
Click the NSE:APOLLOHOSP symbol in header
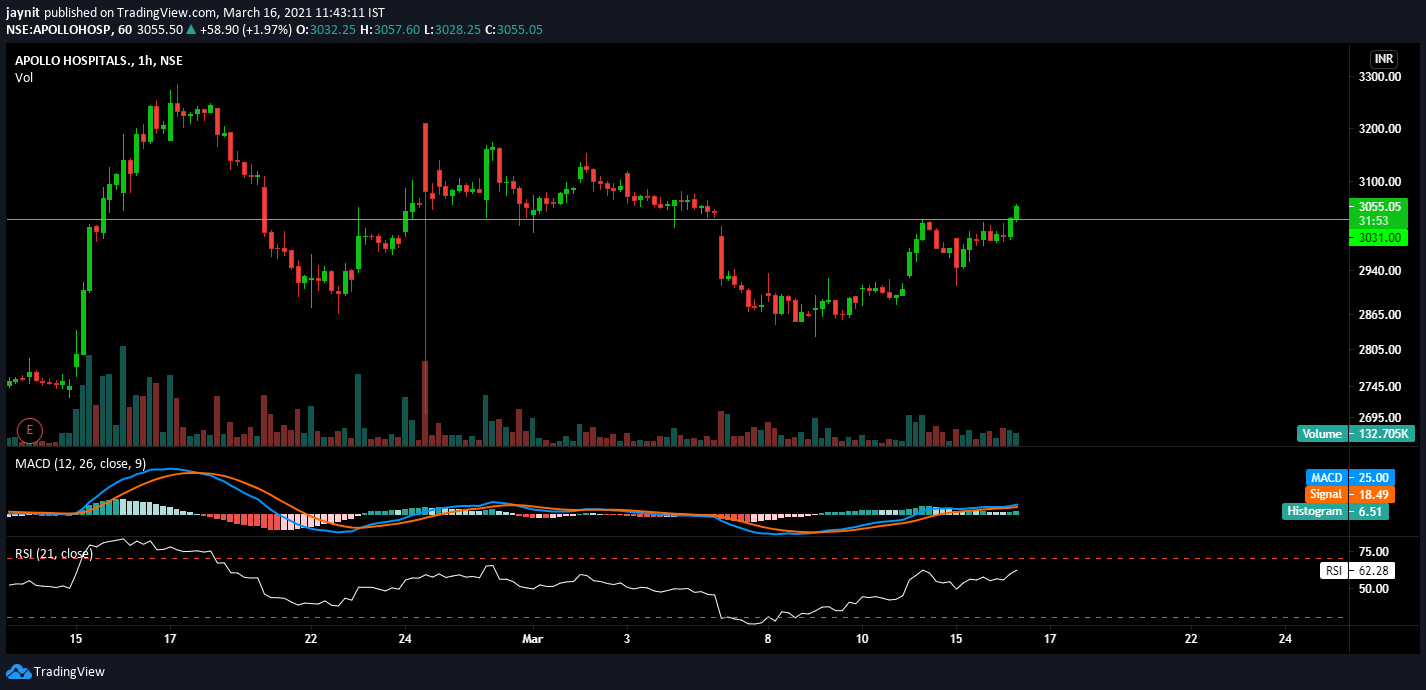click(57, 30)
